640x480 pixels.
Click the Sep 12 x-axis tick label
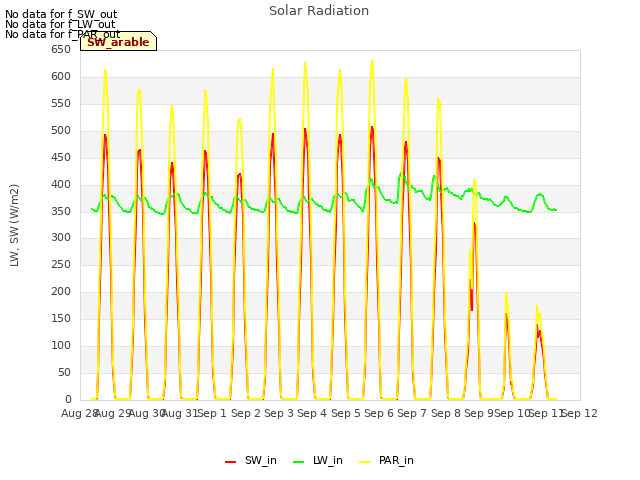[579, 413]
